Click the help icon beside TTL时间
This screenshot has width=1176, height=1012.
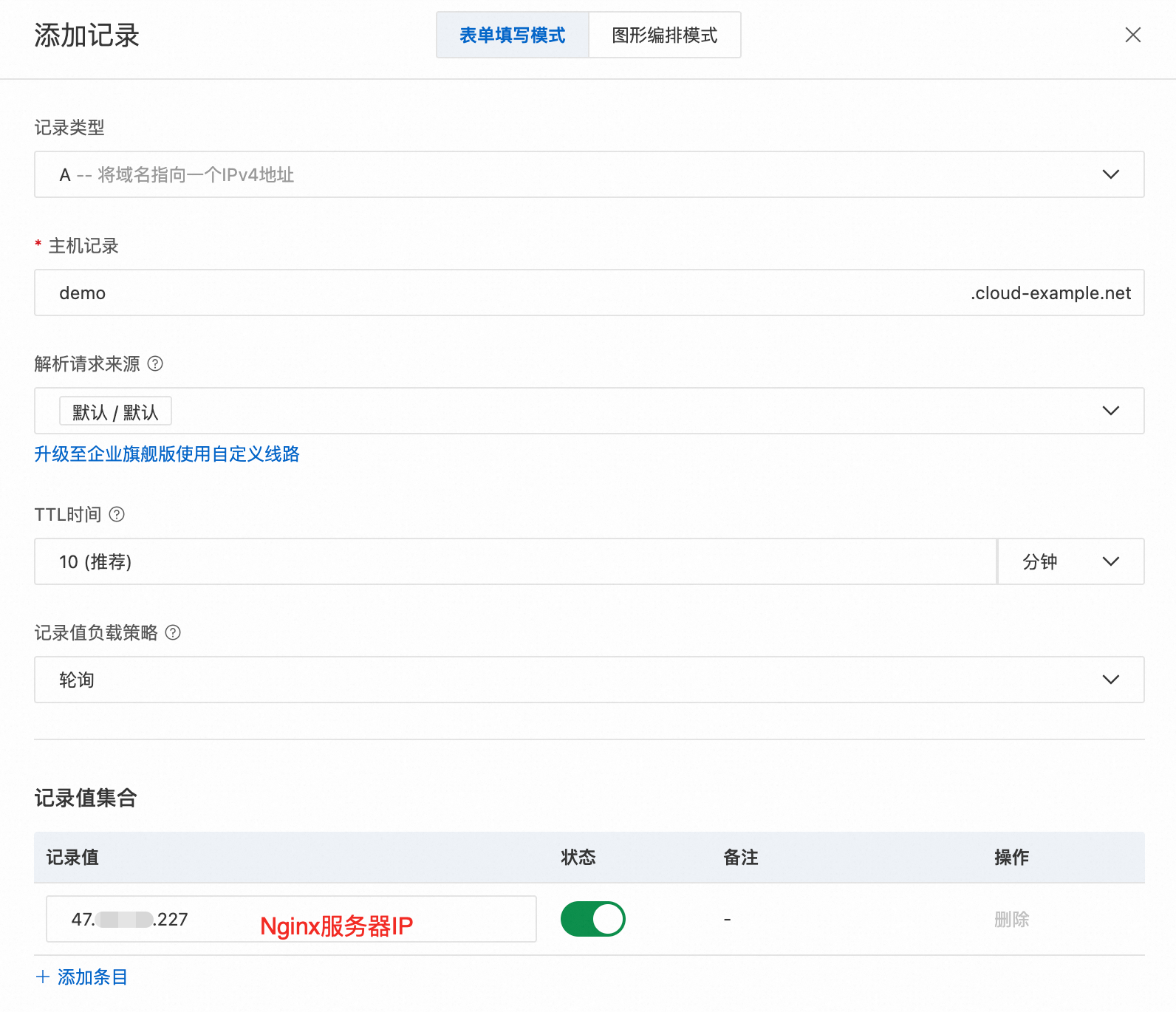point(117,514)
